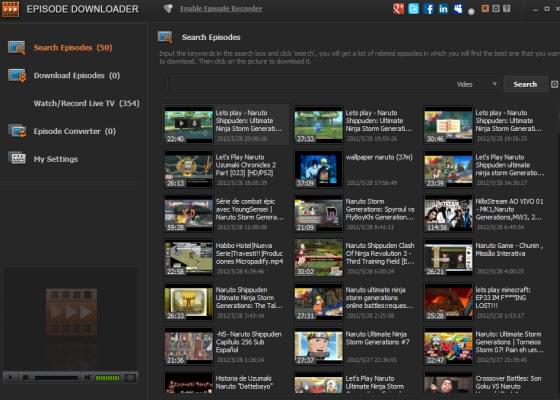Open the 30:46 Lets play Naruto thumbnail

[x=449, y=125]
